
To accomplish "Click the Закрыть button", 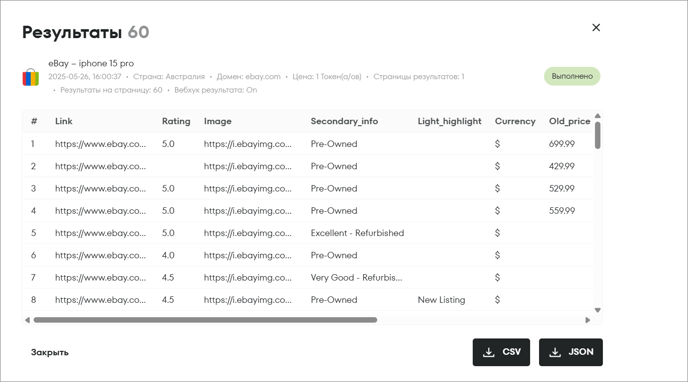I will [50, 352].
